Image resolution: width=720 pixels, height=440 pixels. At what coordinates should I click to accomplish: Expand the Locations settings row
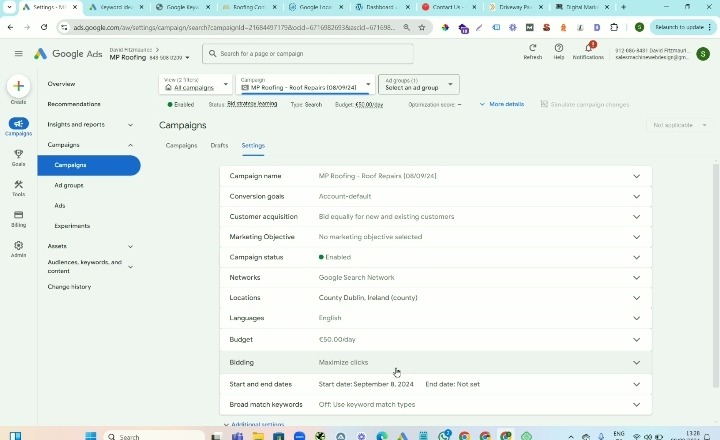[x=636, y=298]
